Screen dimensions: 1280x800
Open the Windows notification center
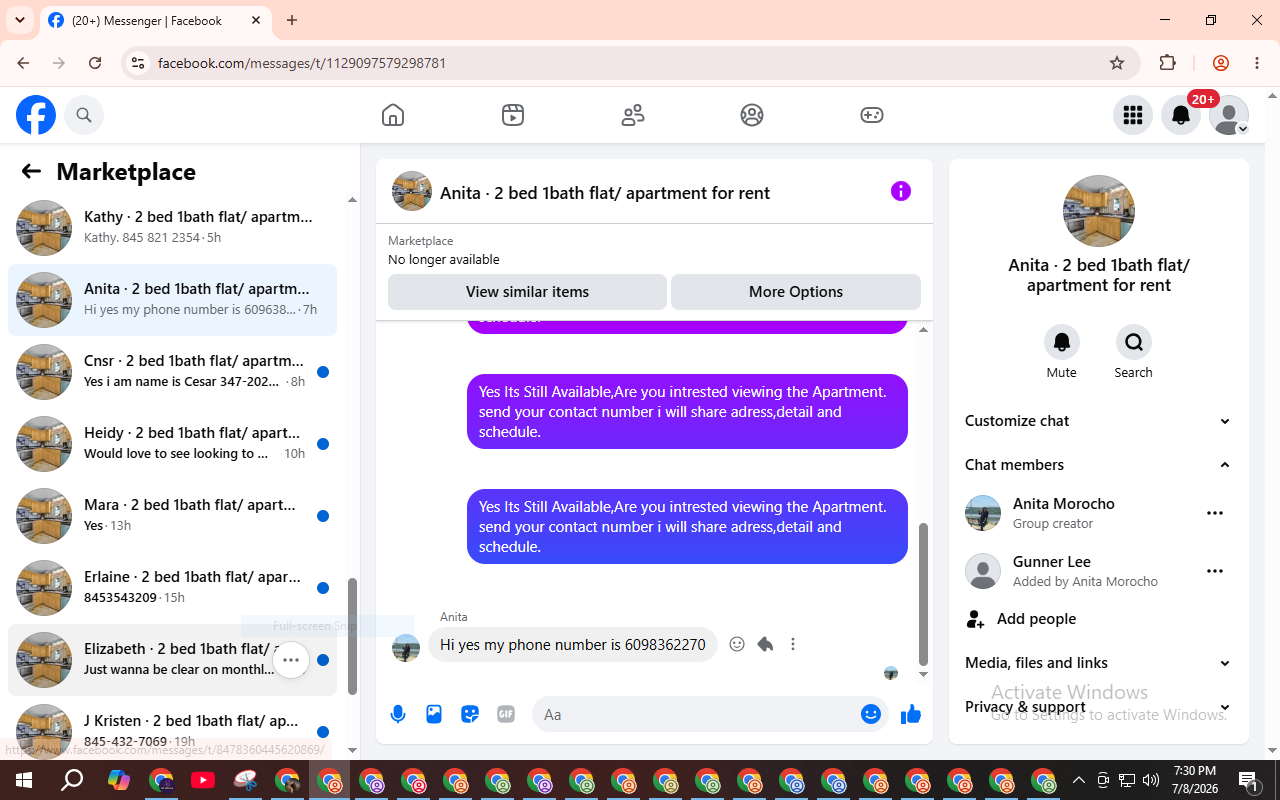pos(1248,780)
